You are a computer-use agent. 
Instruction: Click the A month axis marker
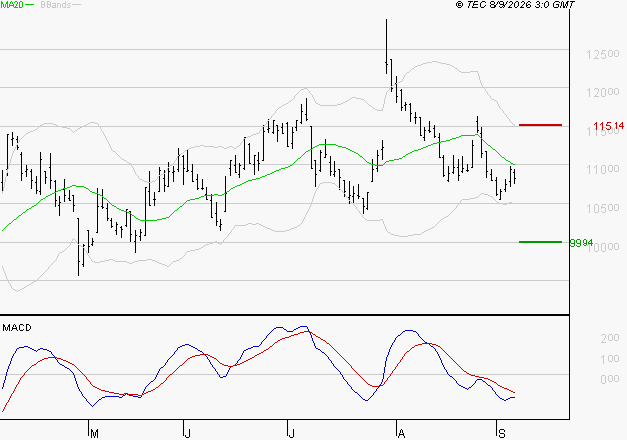401,433
